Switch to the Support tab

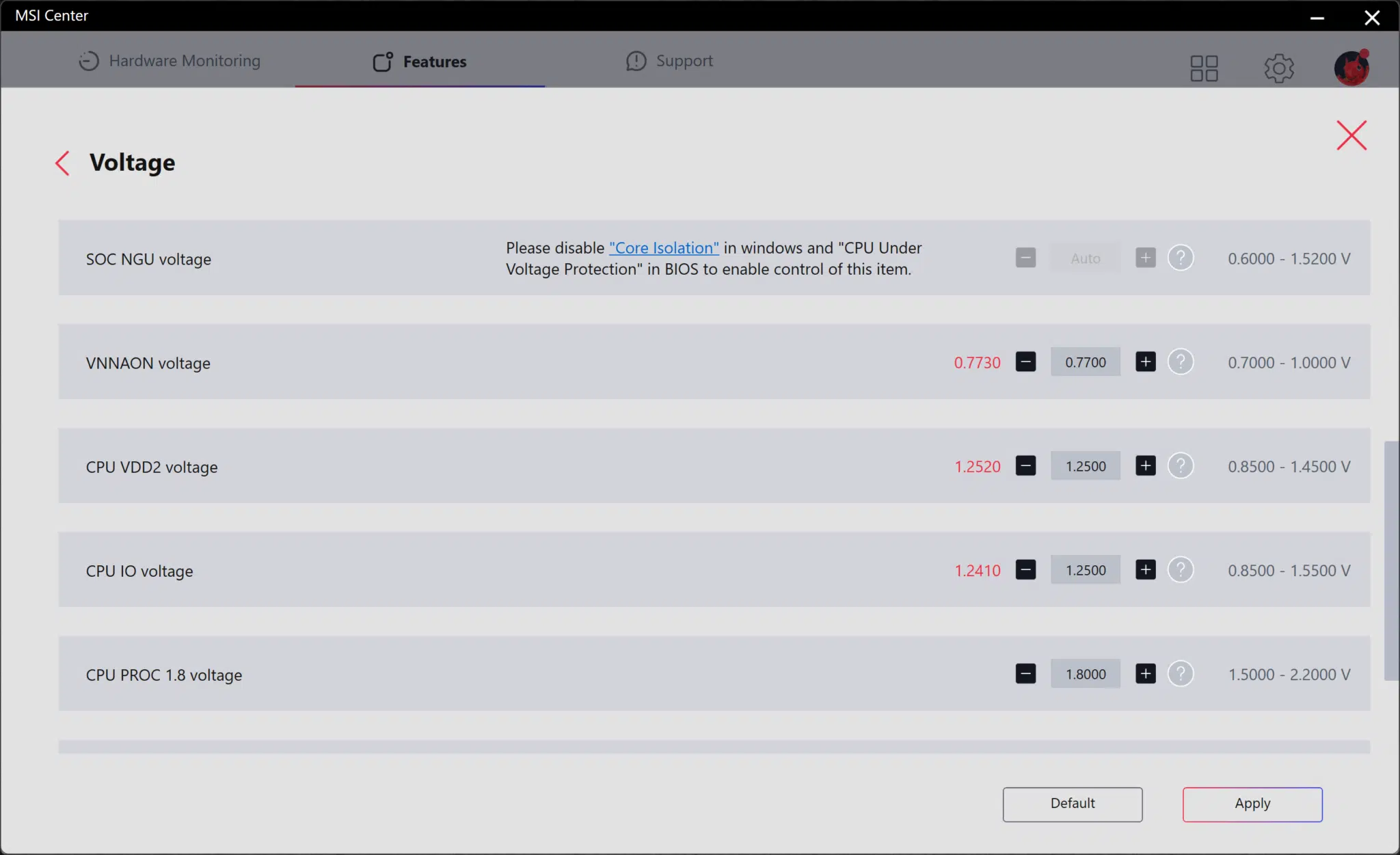[669, 61]
